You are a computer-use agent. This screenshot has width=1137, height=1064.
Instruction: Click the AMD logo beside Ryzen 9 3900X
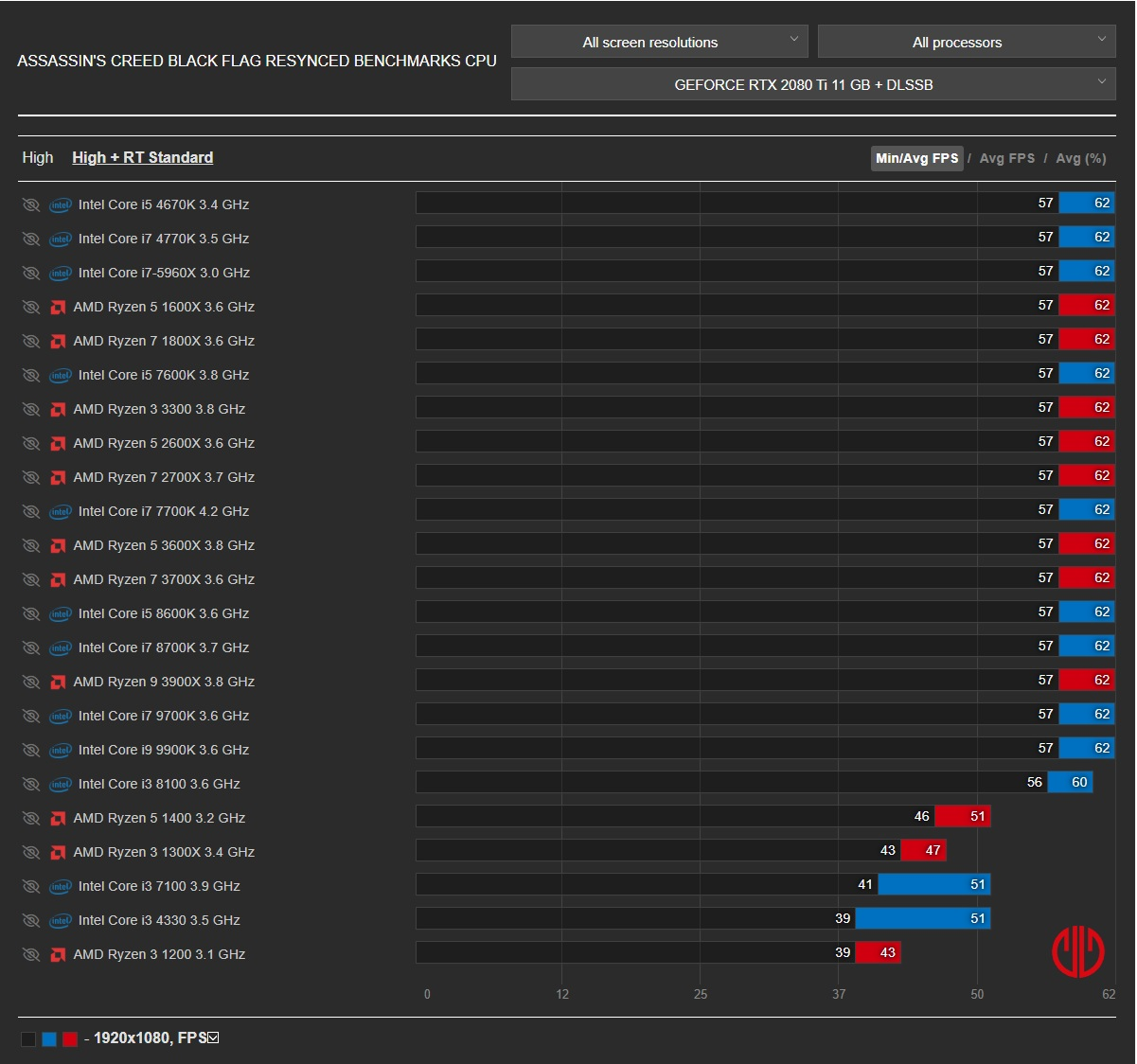pyautogui.click(x=58, y=683)
